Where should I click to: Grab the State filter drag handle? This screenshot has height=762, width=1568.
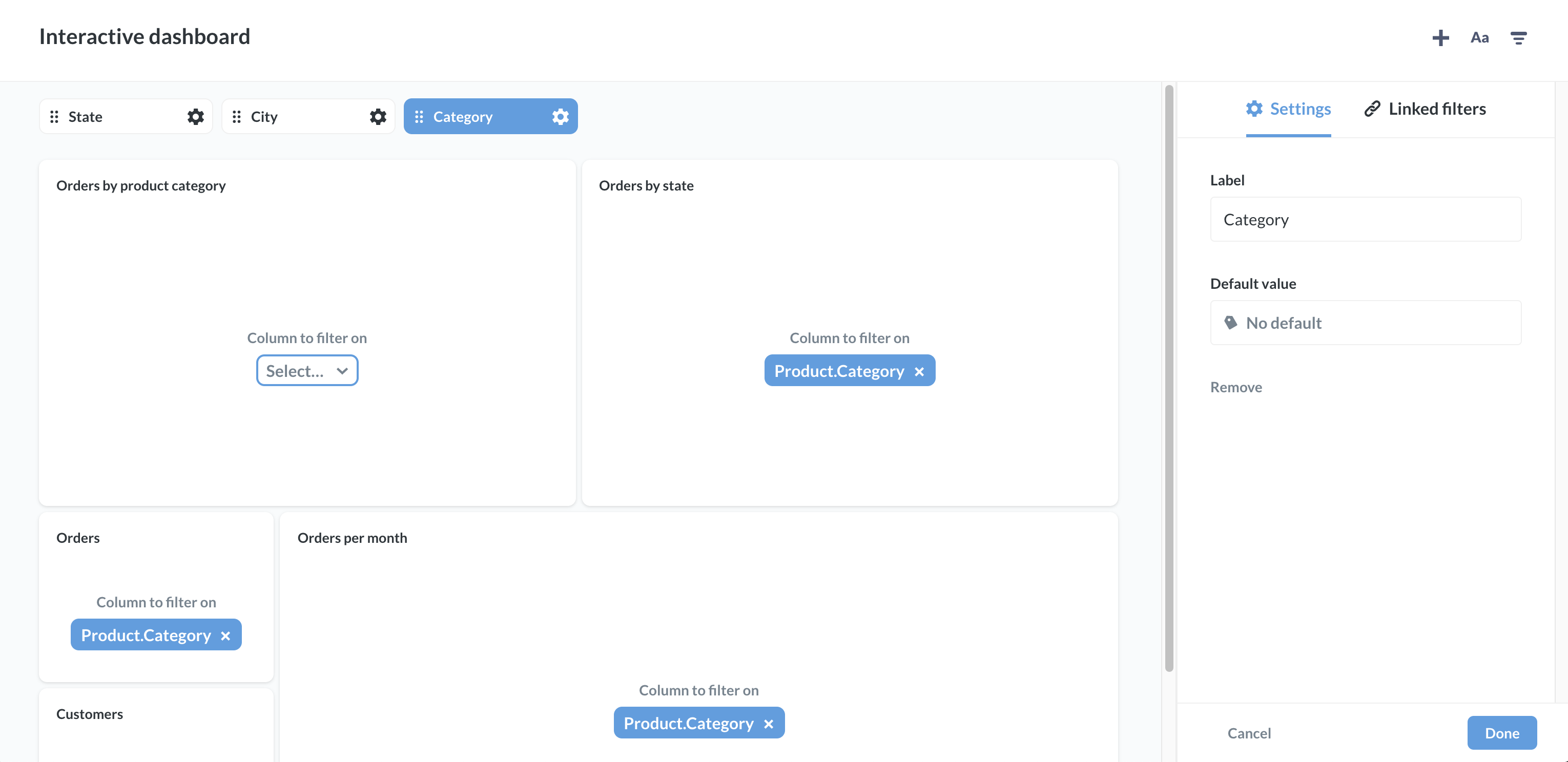pos(54,116)
